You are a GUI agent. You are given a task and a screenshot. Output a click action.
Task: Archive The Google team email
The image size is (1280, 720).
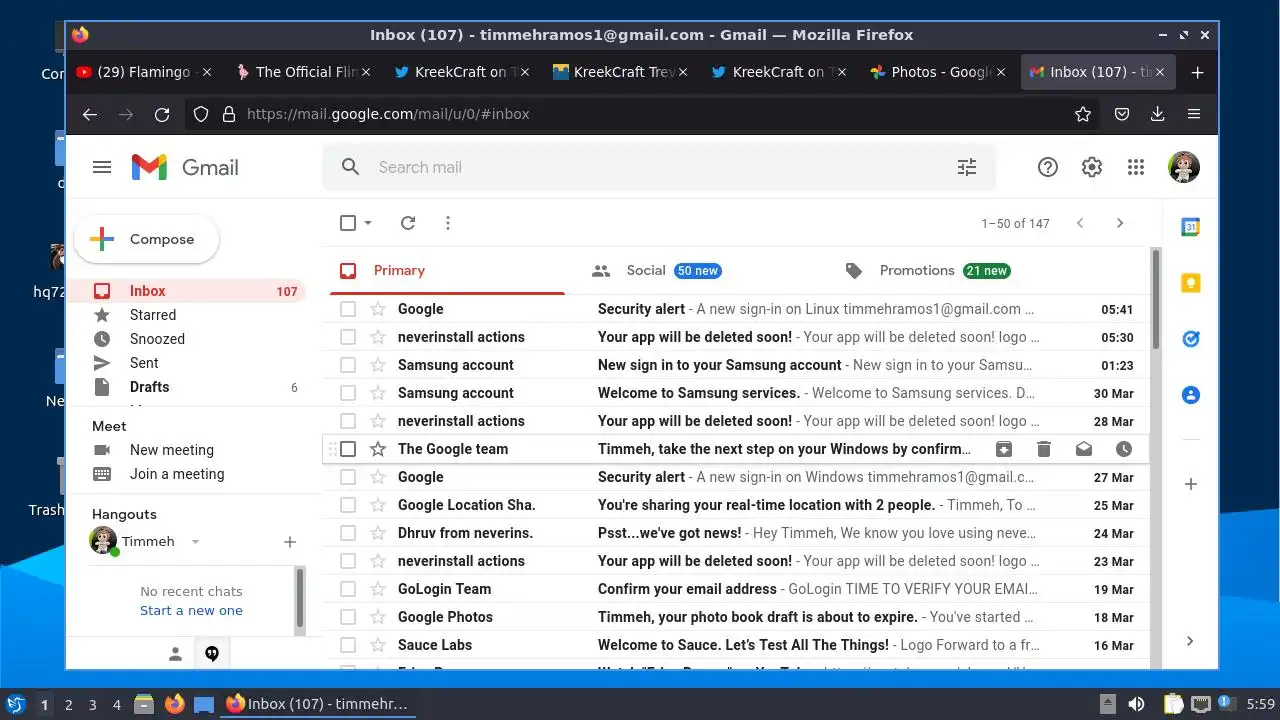[1003, 449]
